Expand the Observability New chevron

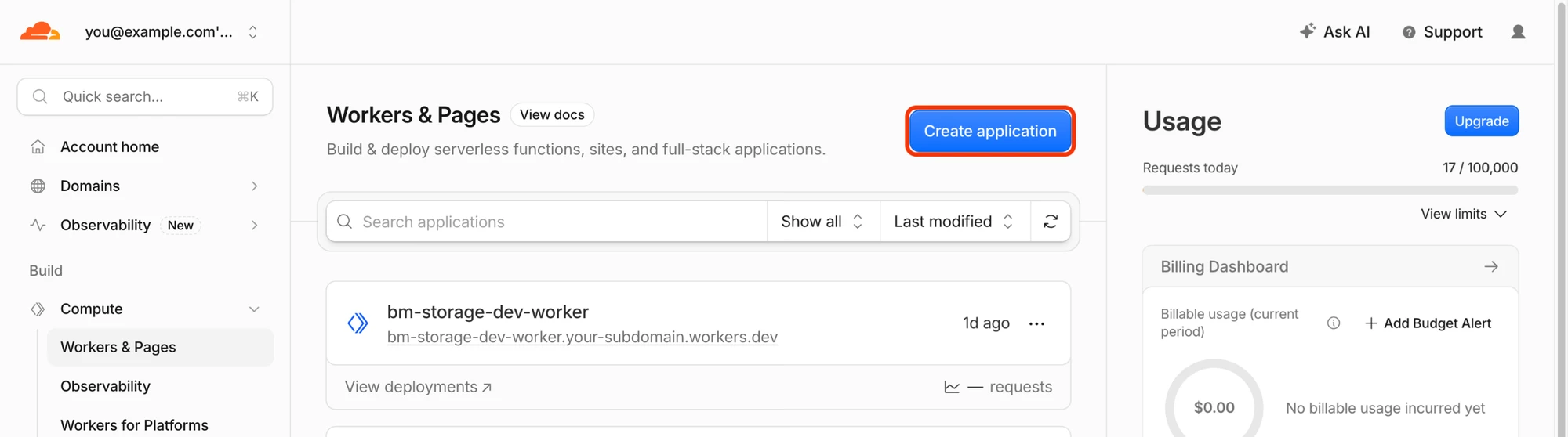click(254, 225)
